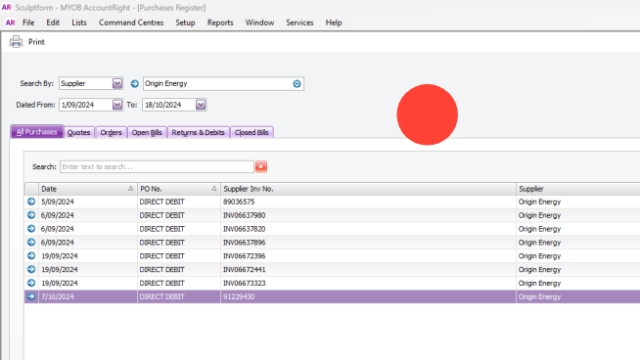This screenshot has height=360, width=640.
Task: Switch to the Open Bills tab
Action: click(147, 132)
